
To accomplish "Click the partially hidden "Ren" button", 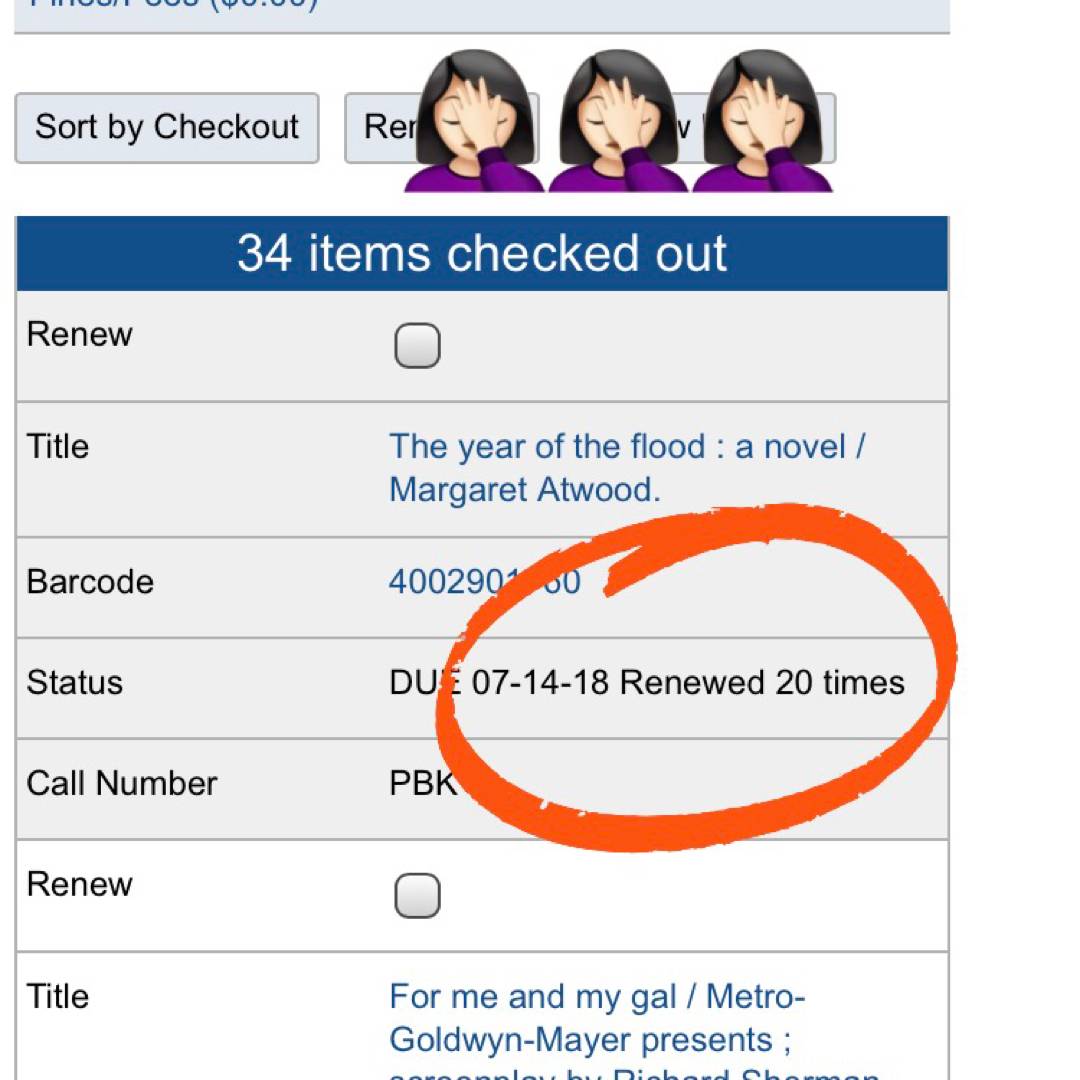I will (x=382, y=128).
